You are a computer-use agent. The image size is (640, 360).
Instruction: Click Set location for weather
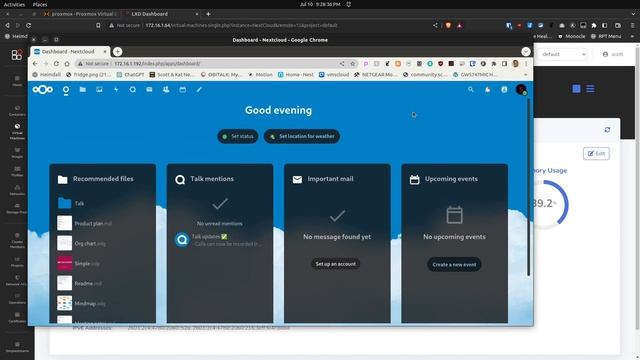tap(302, 136)
